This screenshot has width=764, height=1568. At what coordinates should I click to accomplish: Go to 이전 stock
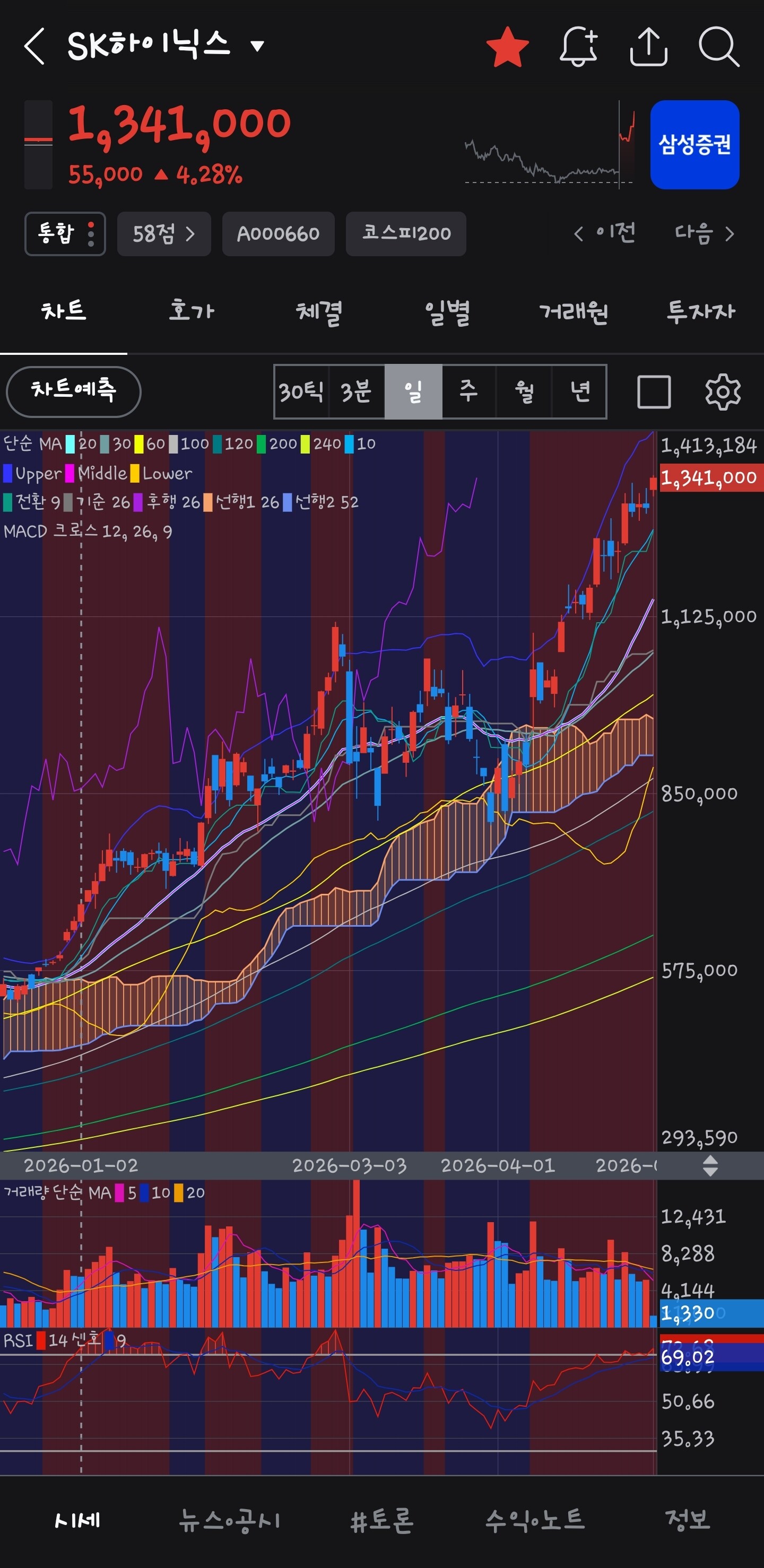point(605,233)
